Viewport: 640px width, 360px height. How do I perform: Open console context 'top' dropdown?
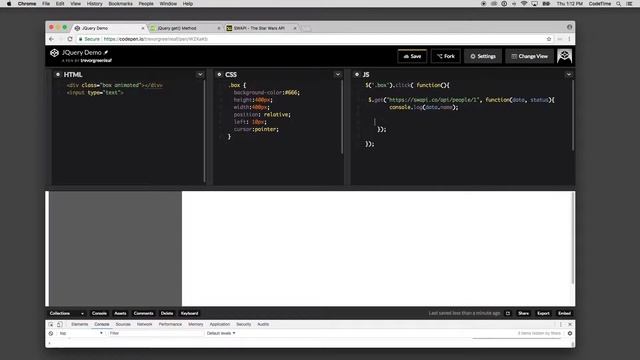click(x=81, y=333)
